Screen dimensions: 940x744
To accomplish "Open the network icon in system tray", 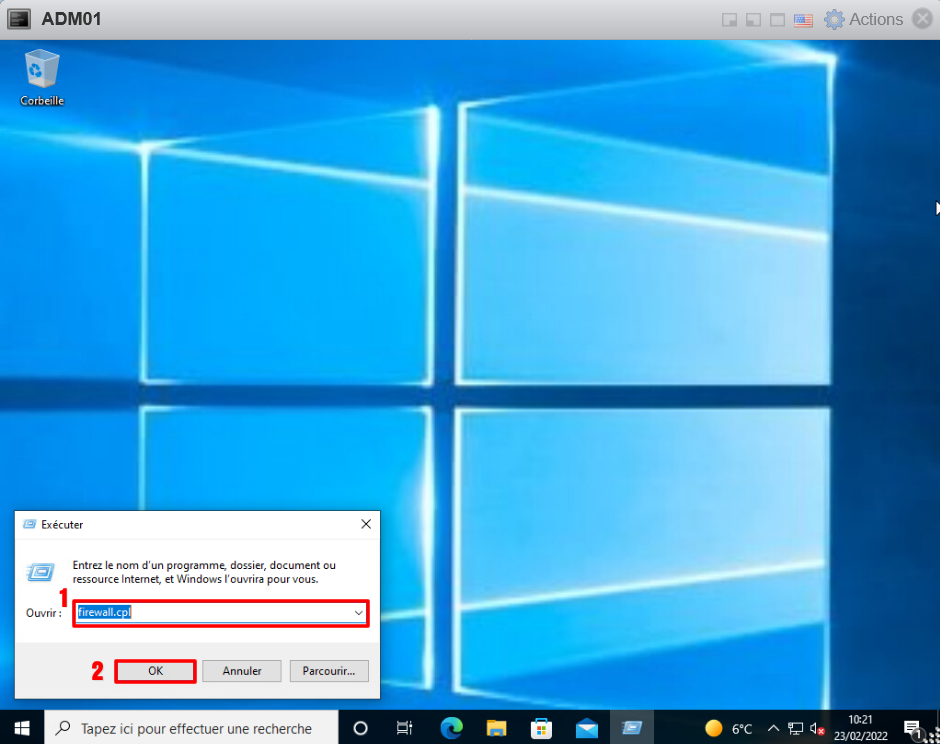I will point(796,728).
